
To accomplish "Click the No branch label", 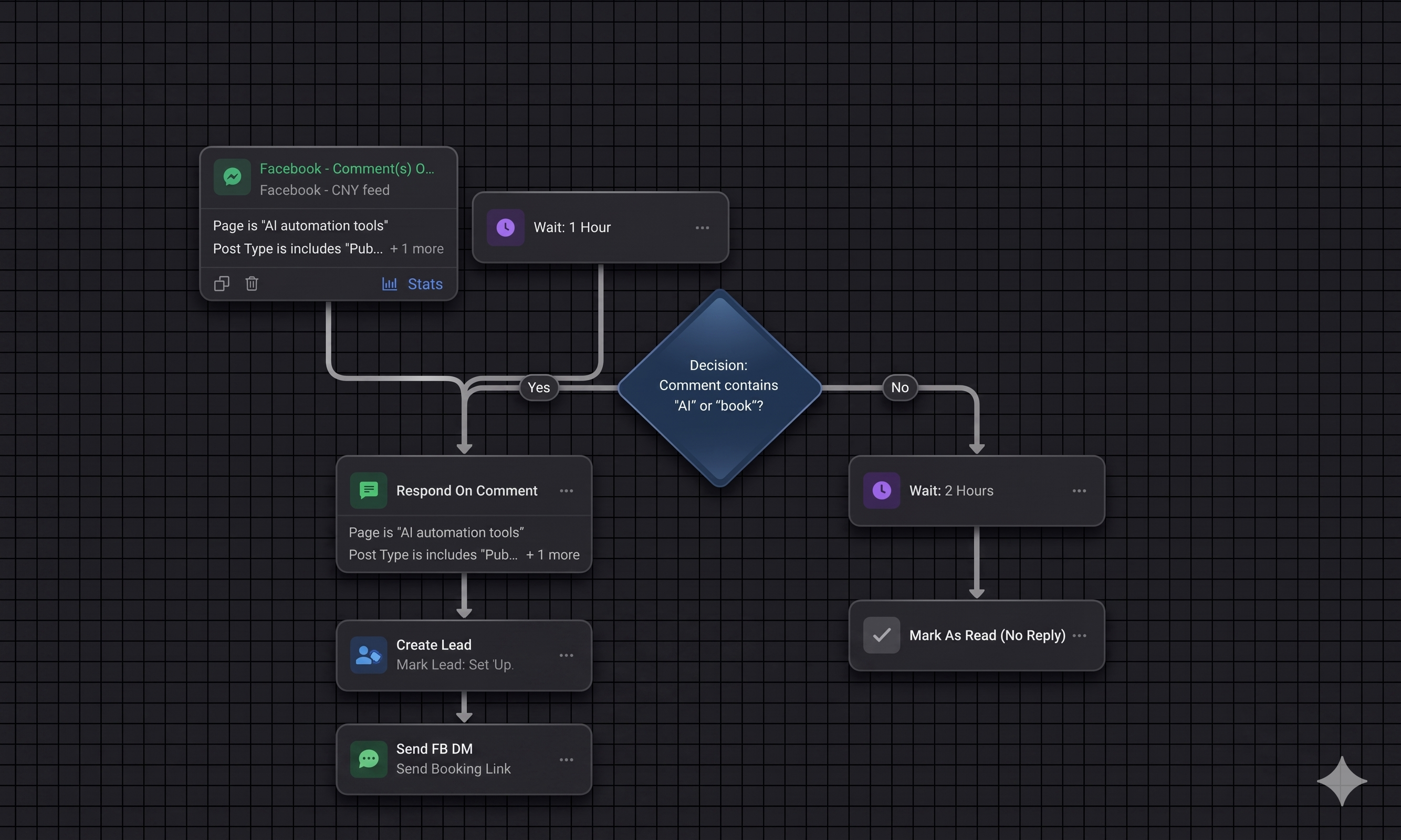I will coord(900,388).
